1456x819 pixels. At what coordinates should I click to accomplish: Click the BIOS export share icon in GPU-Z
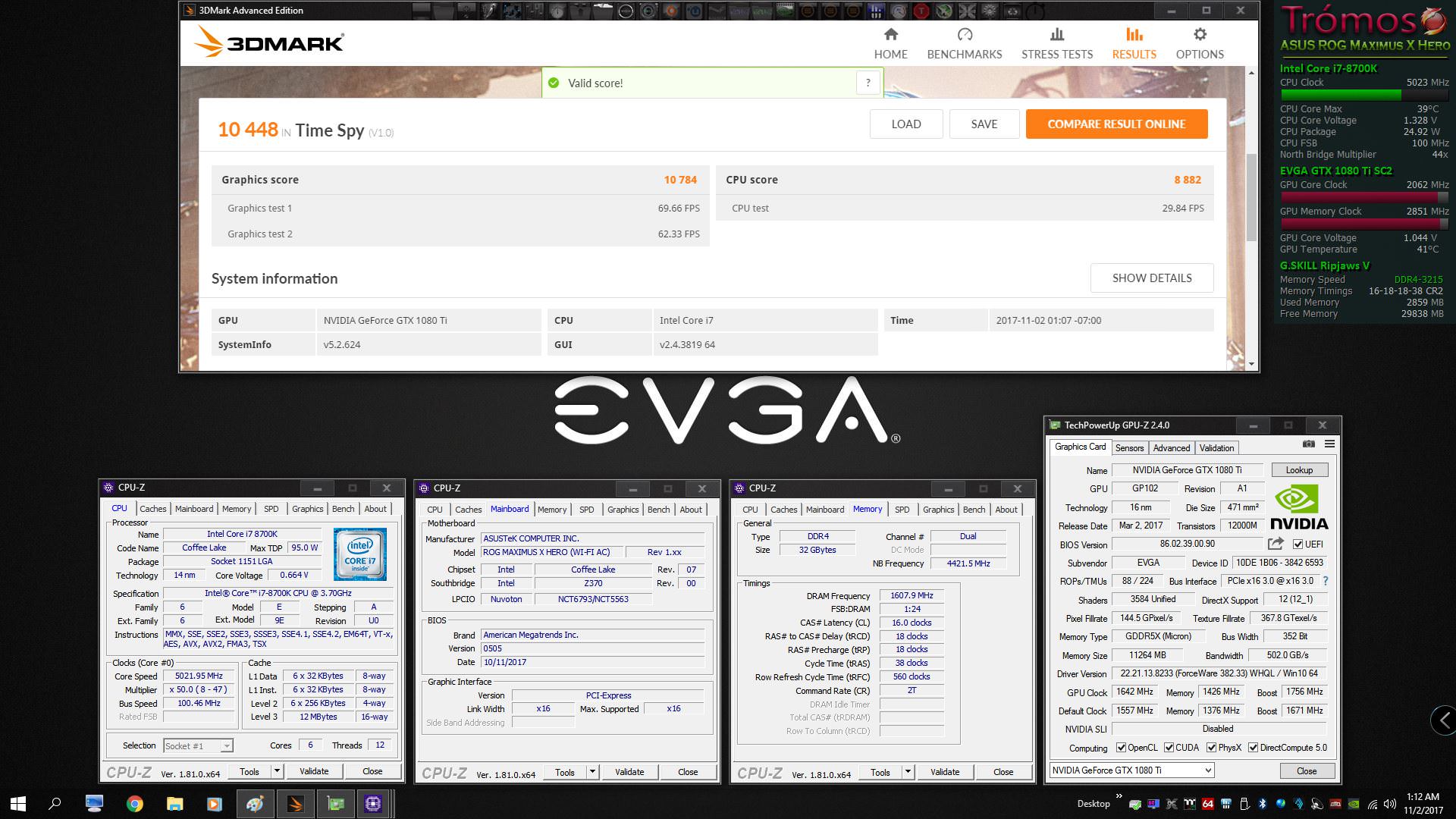click(1276, 544)
